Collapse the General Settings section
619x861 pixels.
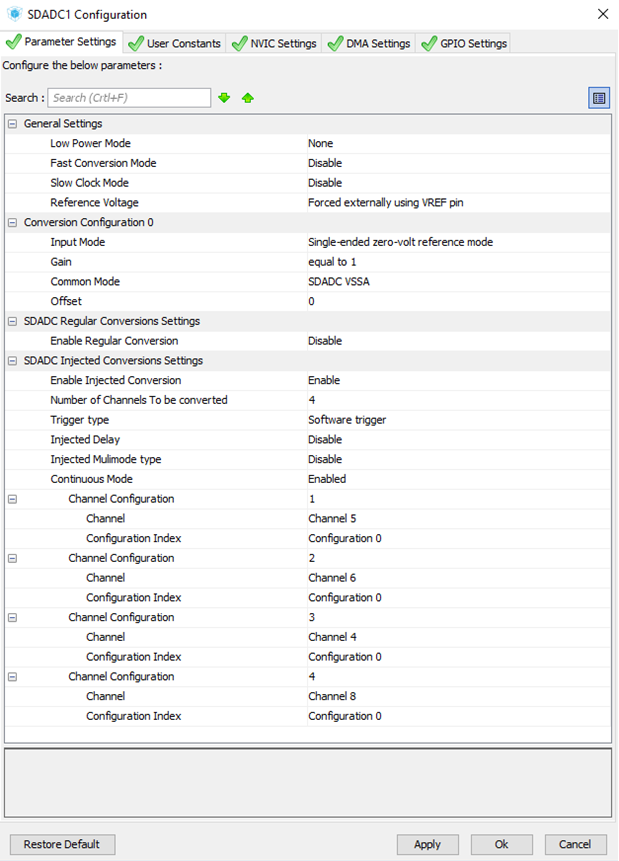pyautogui.click(x=12, y=124)
